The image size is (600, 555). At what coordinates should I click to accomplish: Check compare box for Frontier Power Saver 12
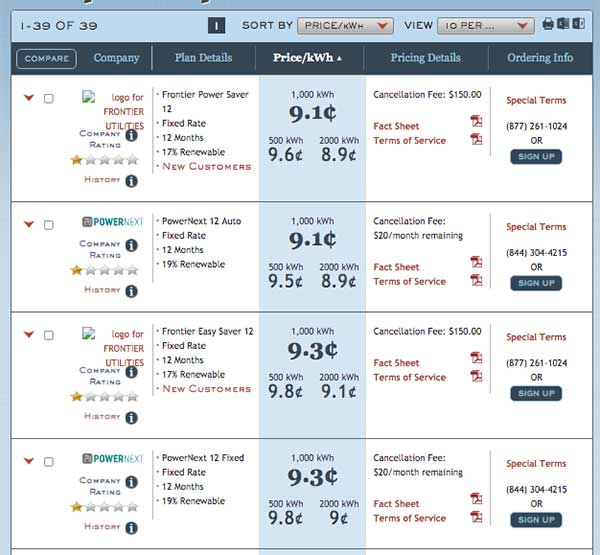tap(49, 98)
